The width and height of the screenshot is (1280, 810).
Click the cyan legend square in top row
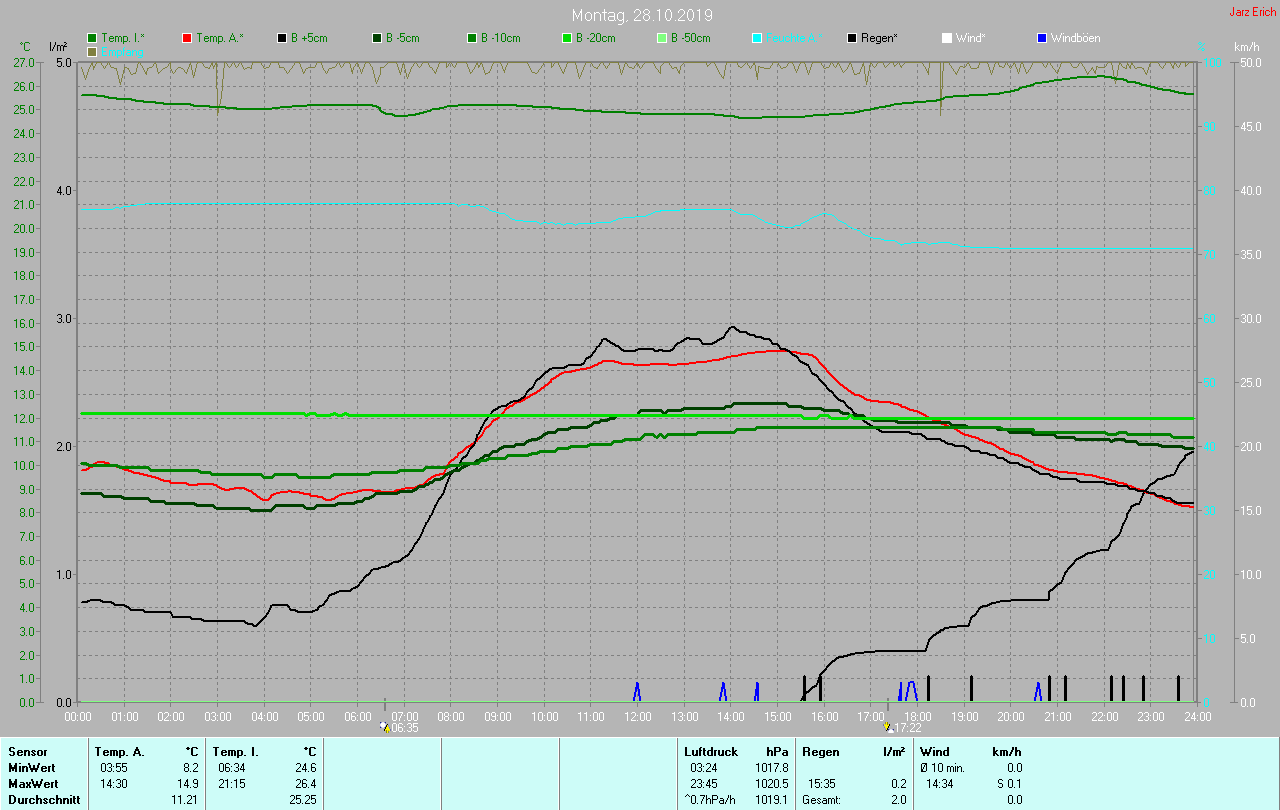(757, 38)
